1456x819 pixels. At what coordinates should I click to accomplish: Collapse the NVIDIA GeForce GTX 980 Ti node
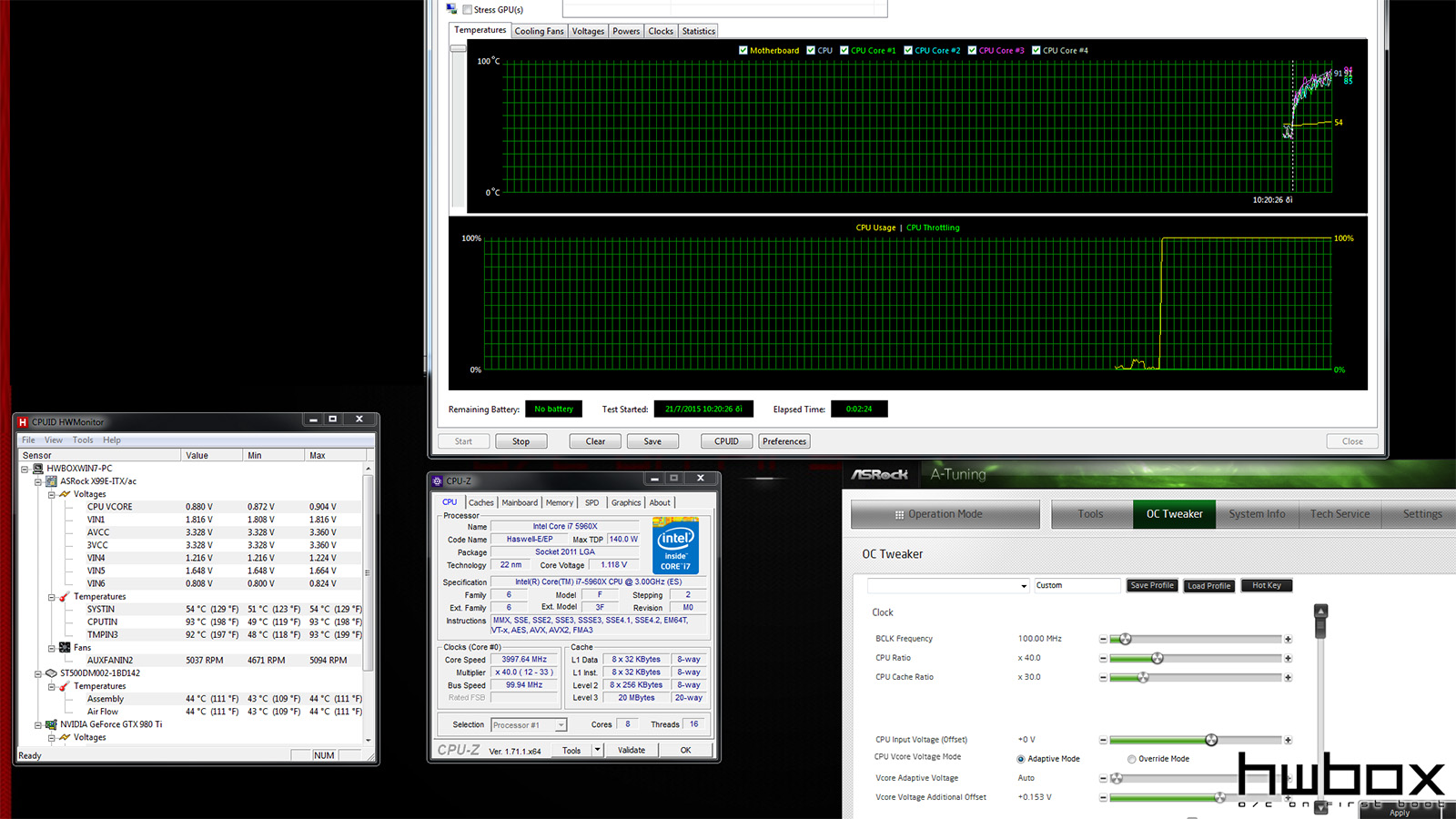pyautogui.click(x=38, y=725)
